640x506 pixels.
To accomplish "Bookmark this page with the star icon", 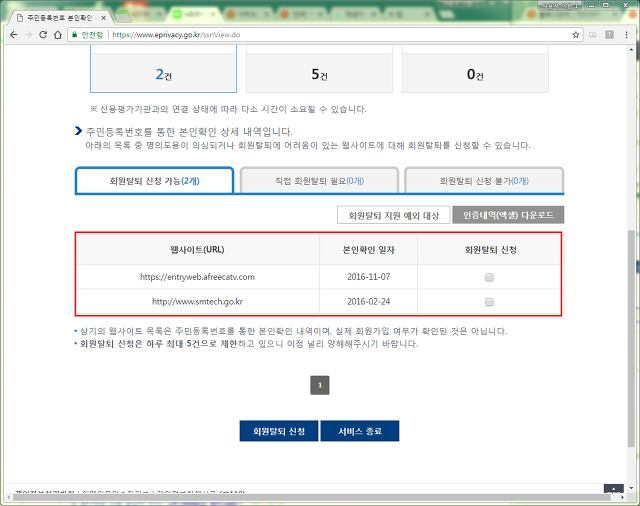I will [x=576, y=35].
